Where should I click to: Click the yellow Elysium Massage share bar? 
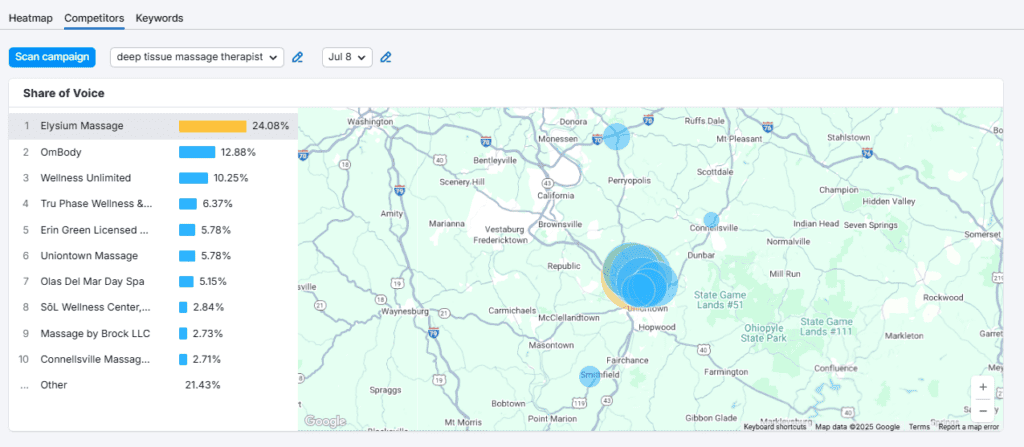tap(213, 126)
